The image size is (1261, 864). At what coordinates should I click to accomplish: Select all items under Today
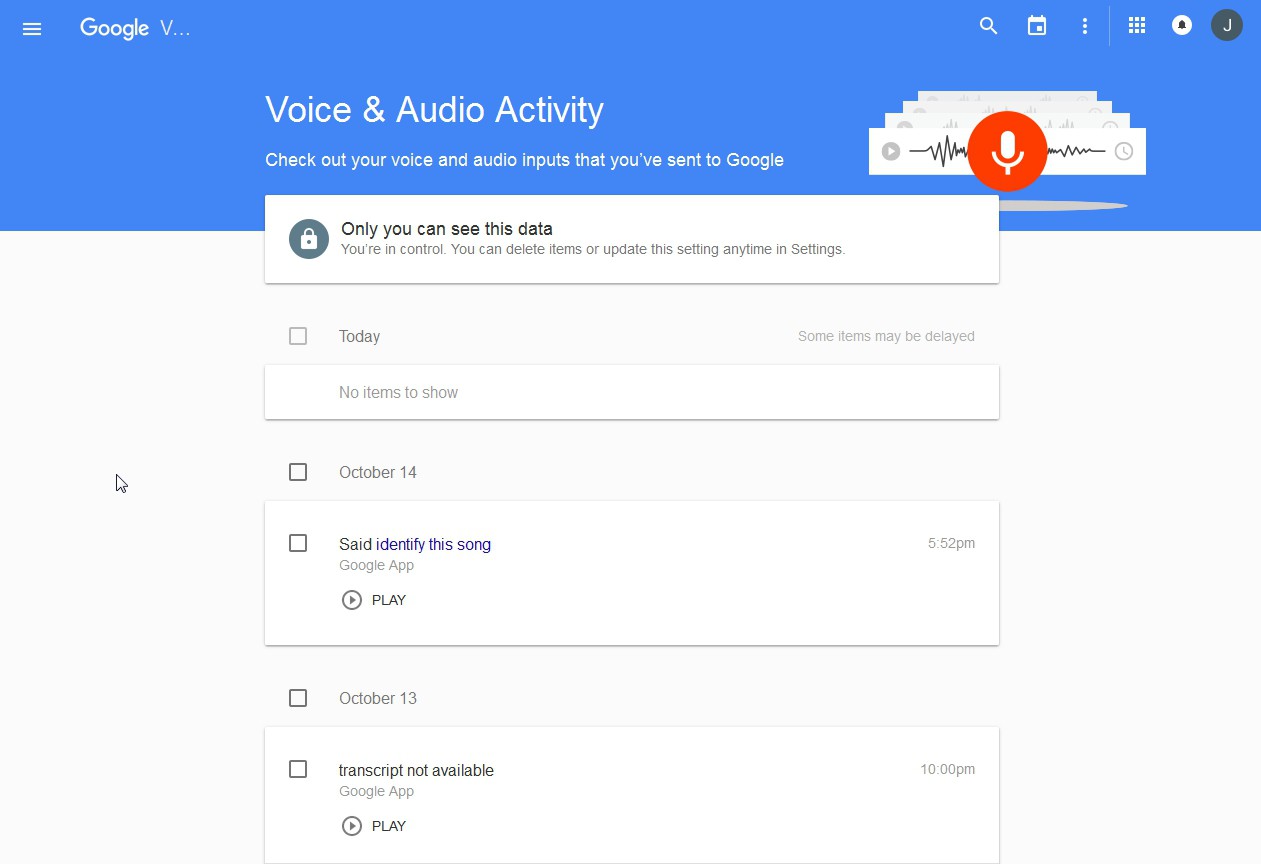[x=298, y=336]
